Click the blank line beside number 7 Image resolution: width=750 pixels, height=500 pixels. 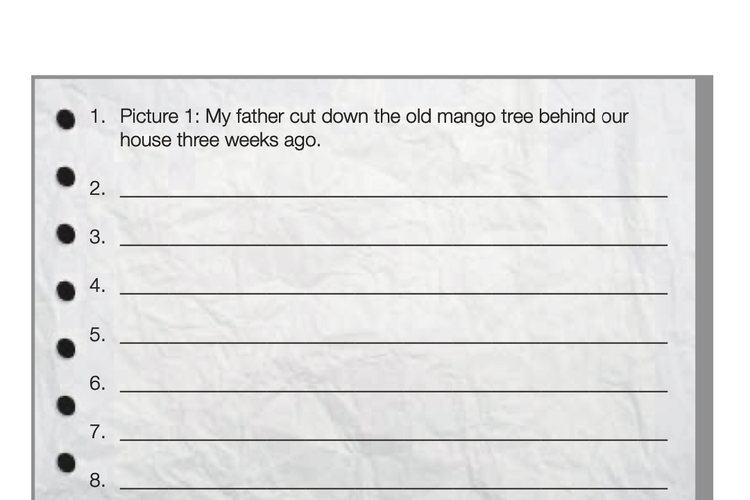[x=394, y=439]
